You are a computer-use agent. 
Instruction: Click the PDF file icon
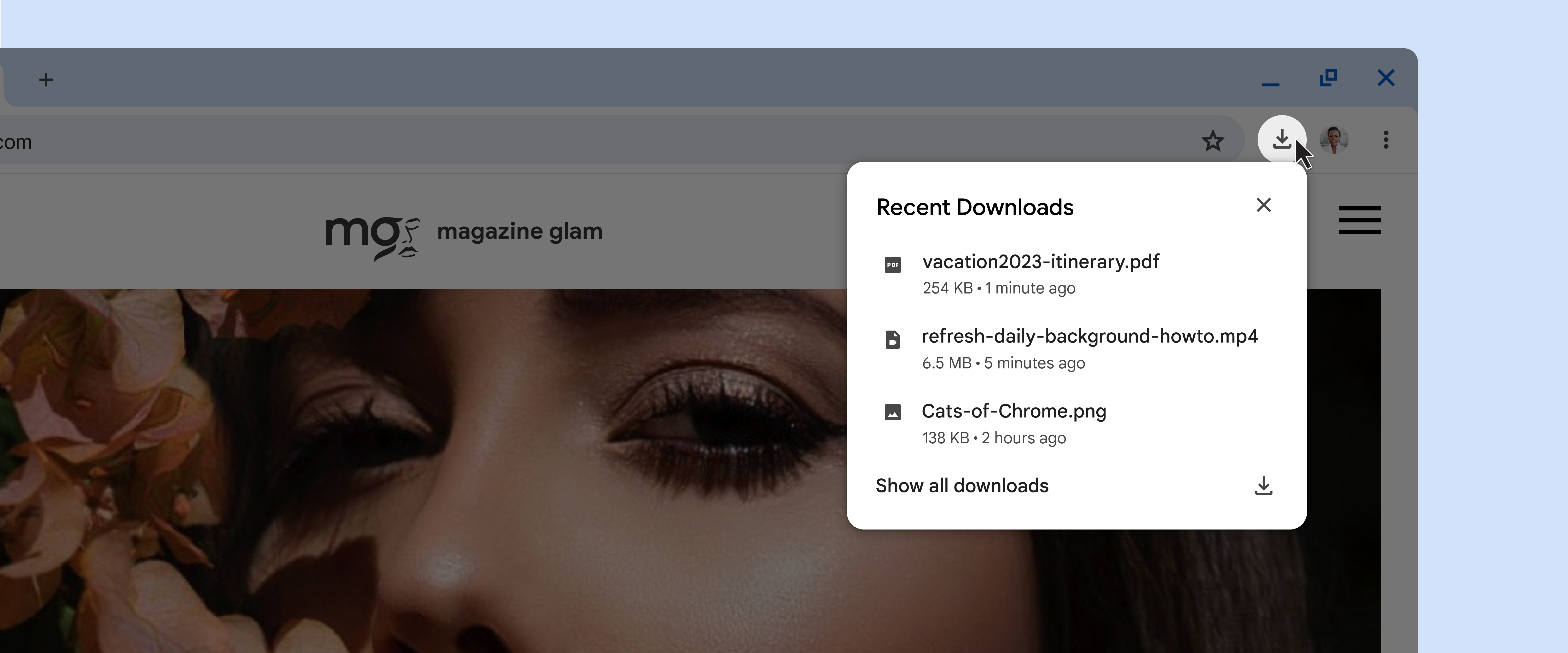pyautogui.click(x=892, y=265)
